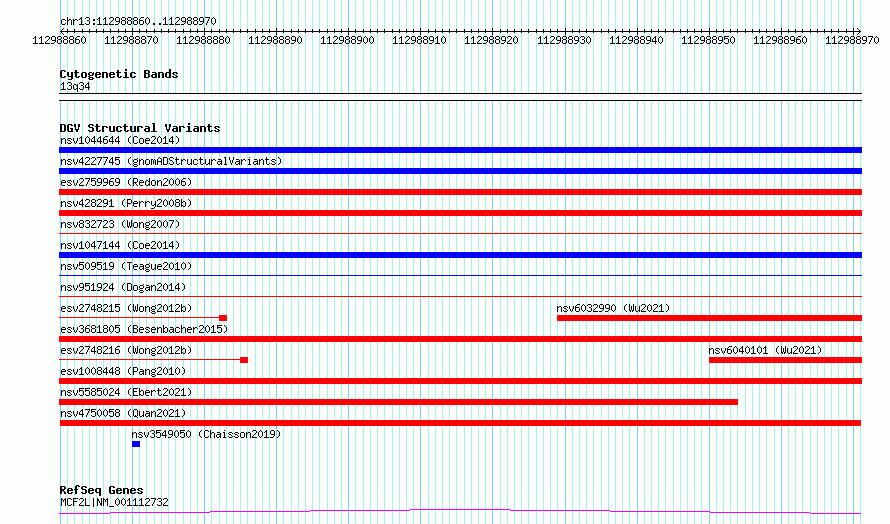Click ruler position 112988870
890x524 pixels.
click(131, 40)
